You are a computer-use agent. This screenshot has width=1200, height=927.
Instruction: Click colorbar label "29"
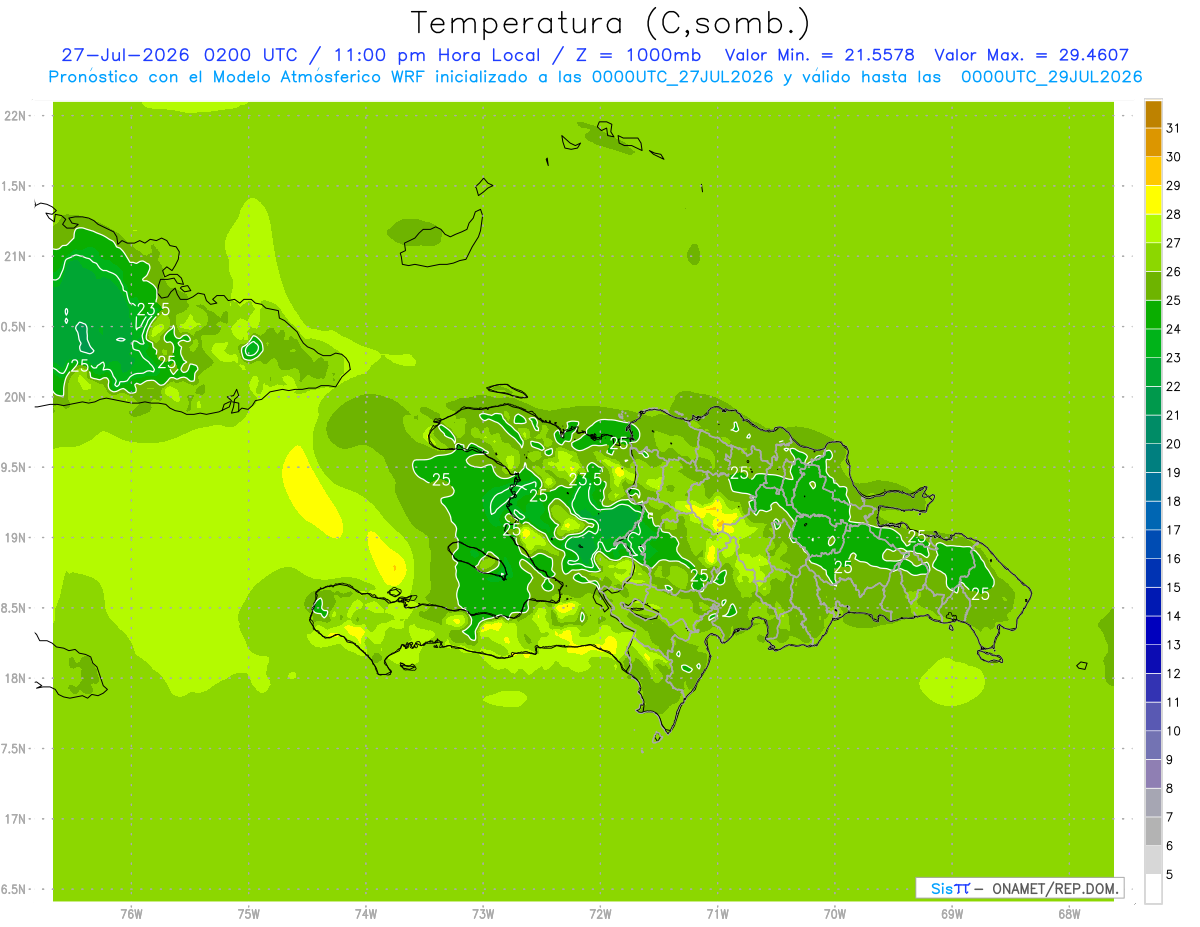[1173, 186]
